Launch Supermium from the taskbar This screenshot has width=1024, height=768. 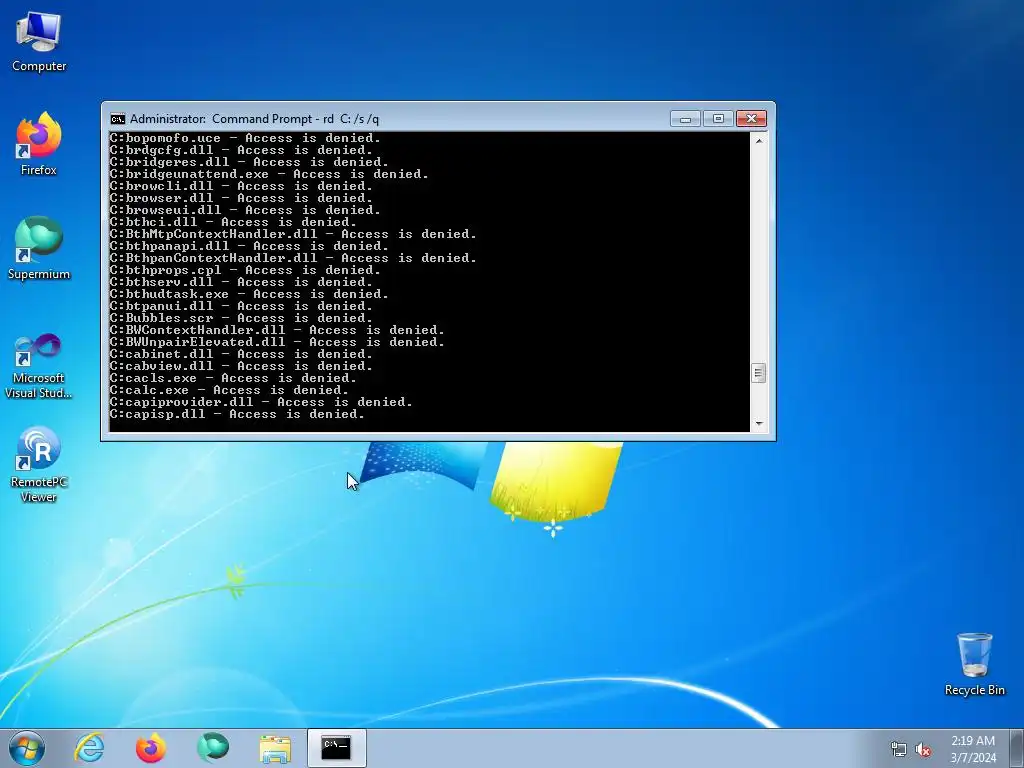click(x=213, y=748)
